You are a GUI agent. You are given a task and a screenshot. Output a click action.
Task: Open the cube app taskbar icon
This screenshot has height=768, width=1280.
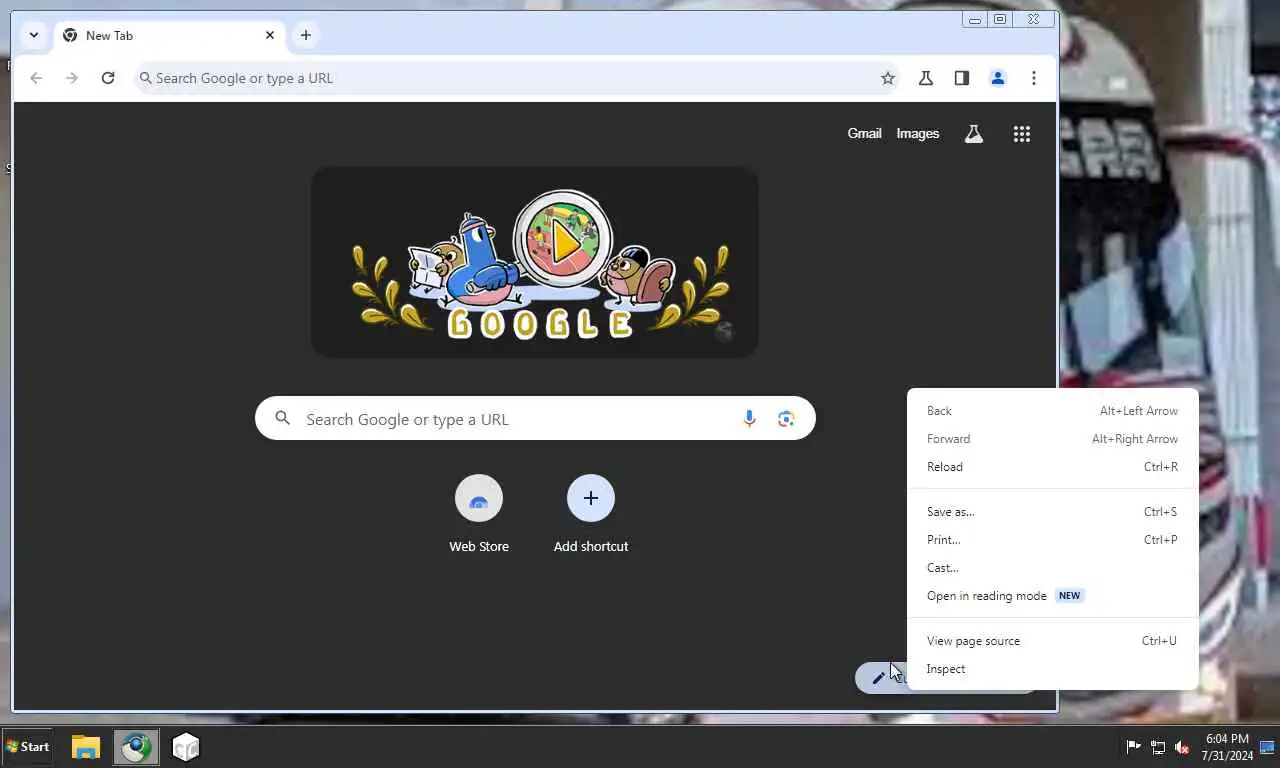coord(186,747)
